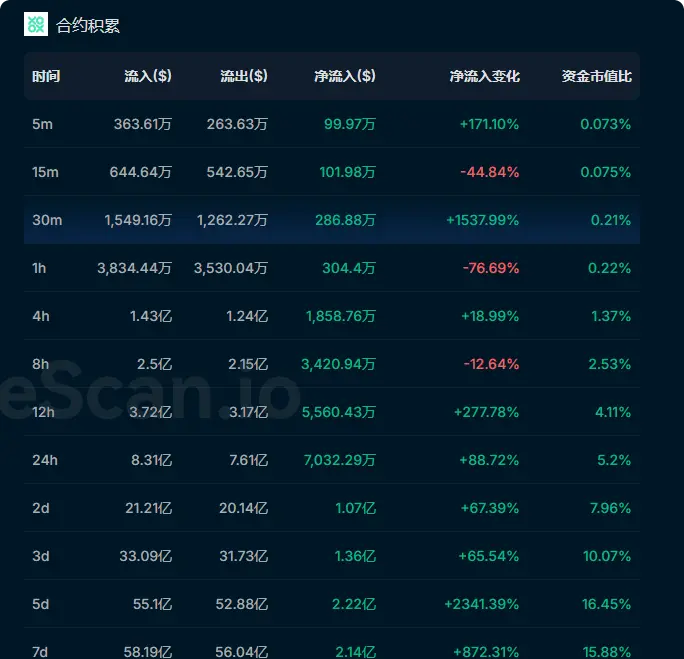Click the 3d time row label
Screen dimensions: 684x659
[41, 556]
